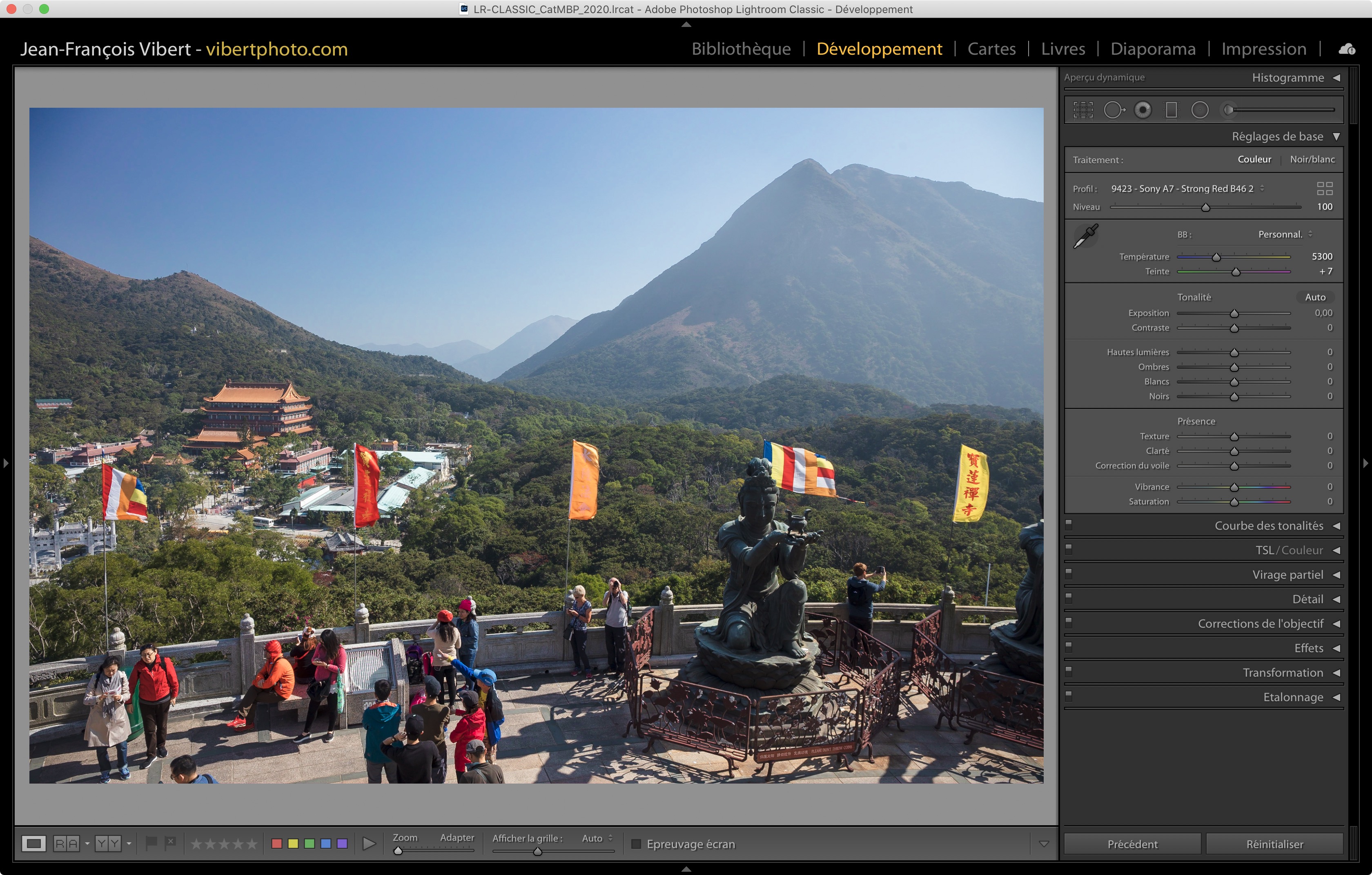Select the Crop overlay tool

point(1082,110)
